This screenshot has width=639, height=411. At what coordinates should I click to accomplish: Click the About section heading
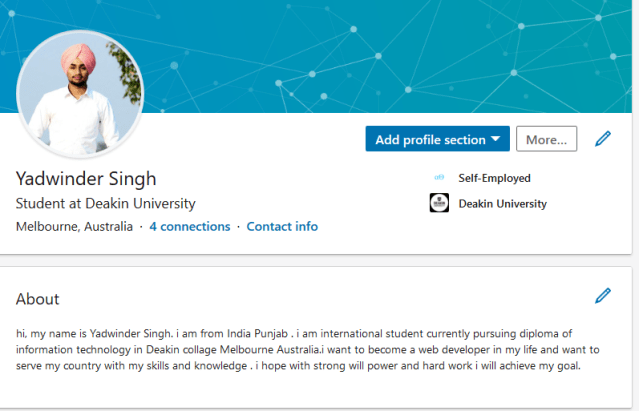(x=38, y=299)
